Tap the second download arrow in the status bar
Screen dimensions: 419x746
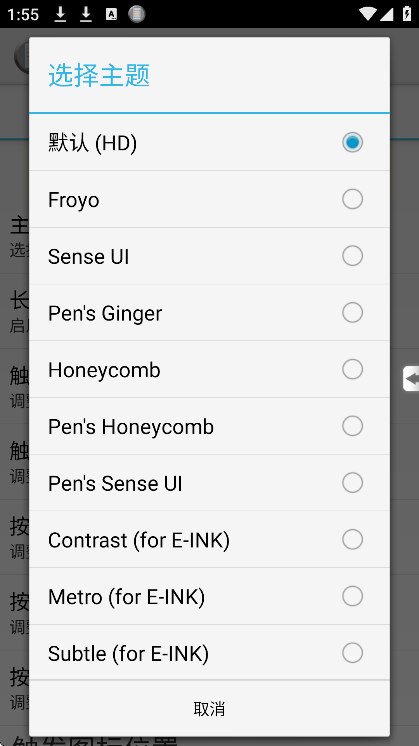[86, 14]
